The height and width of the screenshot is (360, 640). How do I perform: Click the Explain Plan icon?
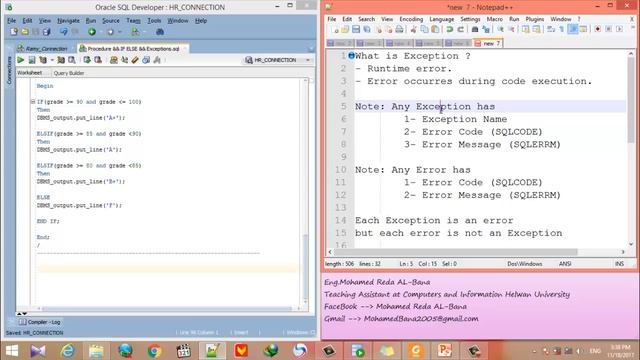coord(61,60)
